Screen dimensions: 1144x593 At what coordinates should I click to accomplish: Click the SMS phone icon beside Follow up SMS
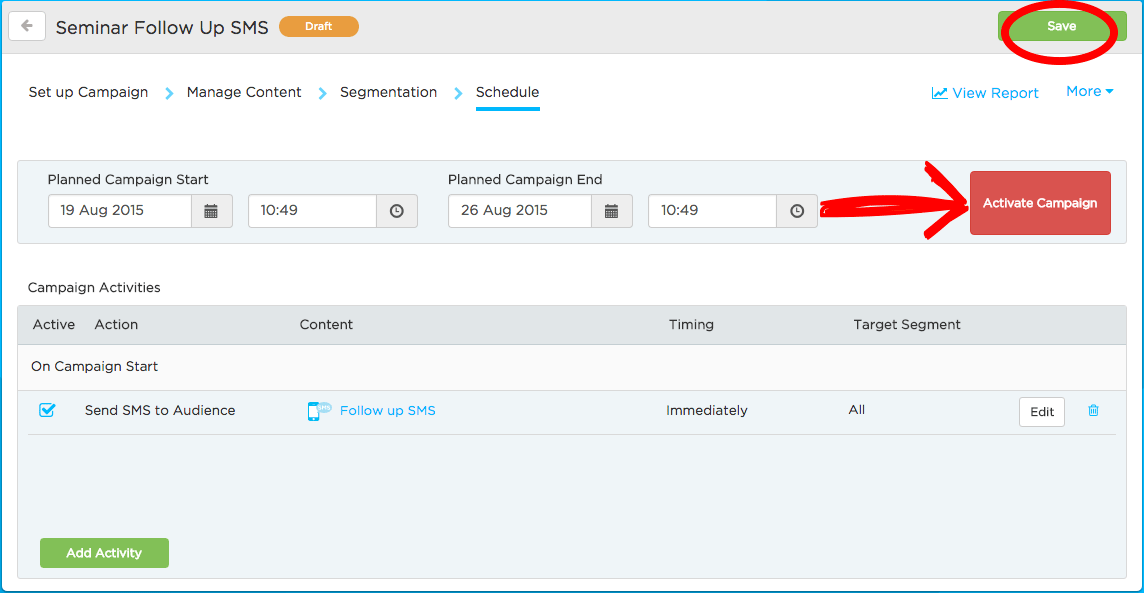[319, 411]
